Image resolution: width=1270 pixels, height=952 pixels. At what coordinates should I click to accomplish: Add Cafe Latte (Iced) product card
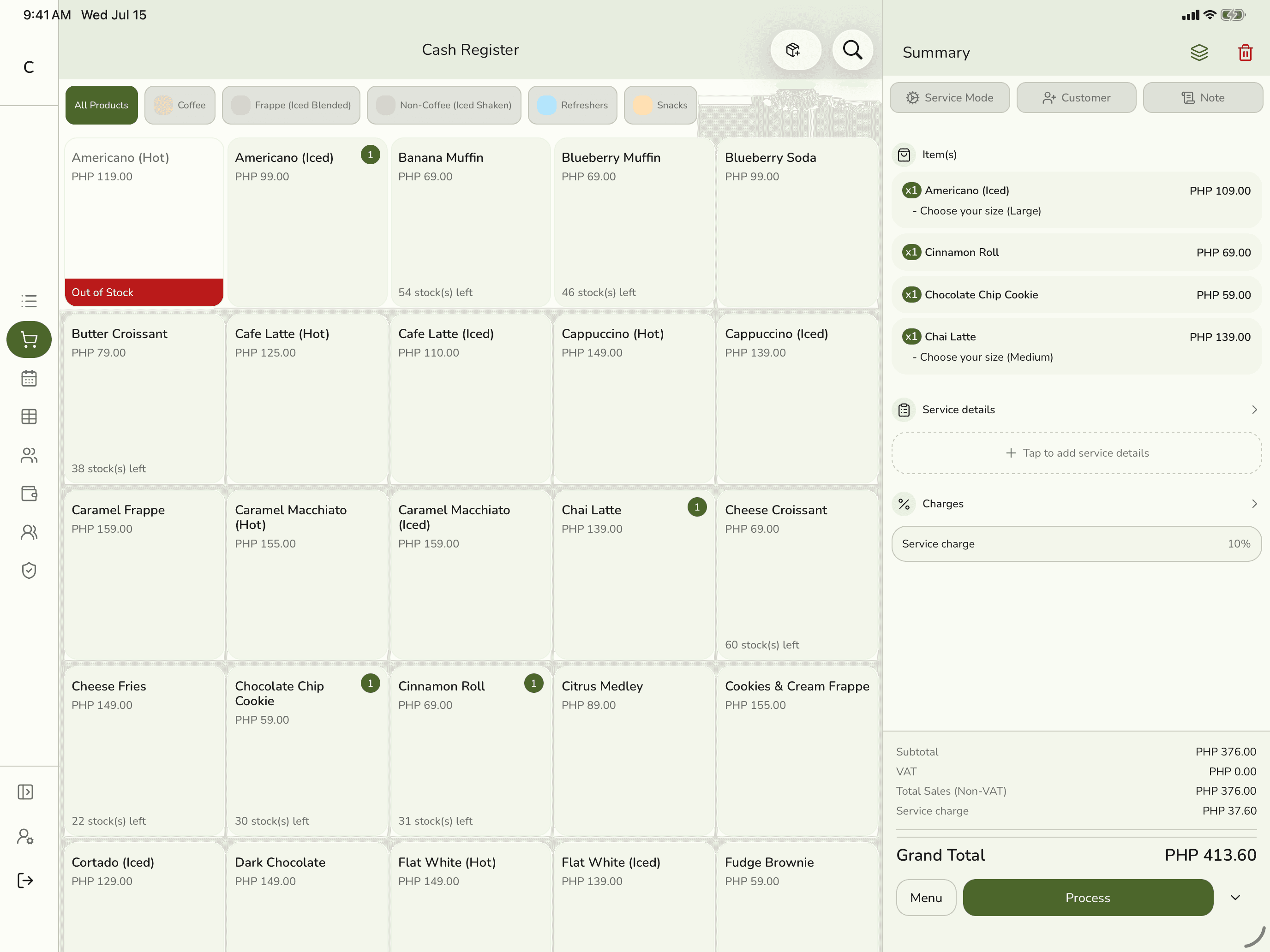[x=471, y=398]
